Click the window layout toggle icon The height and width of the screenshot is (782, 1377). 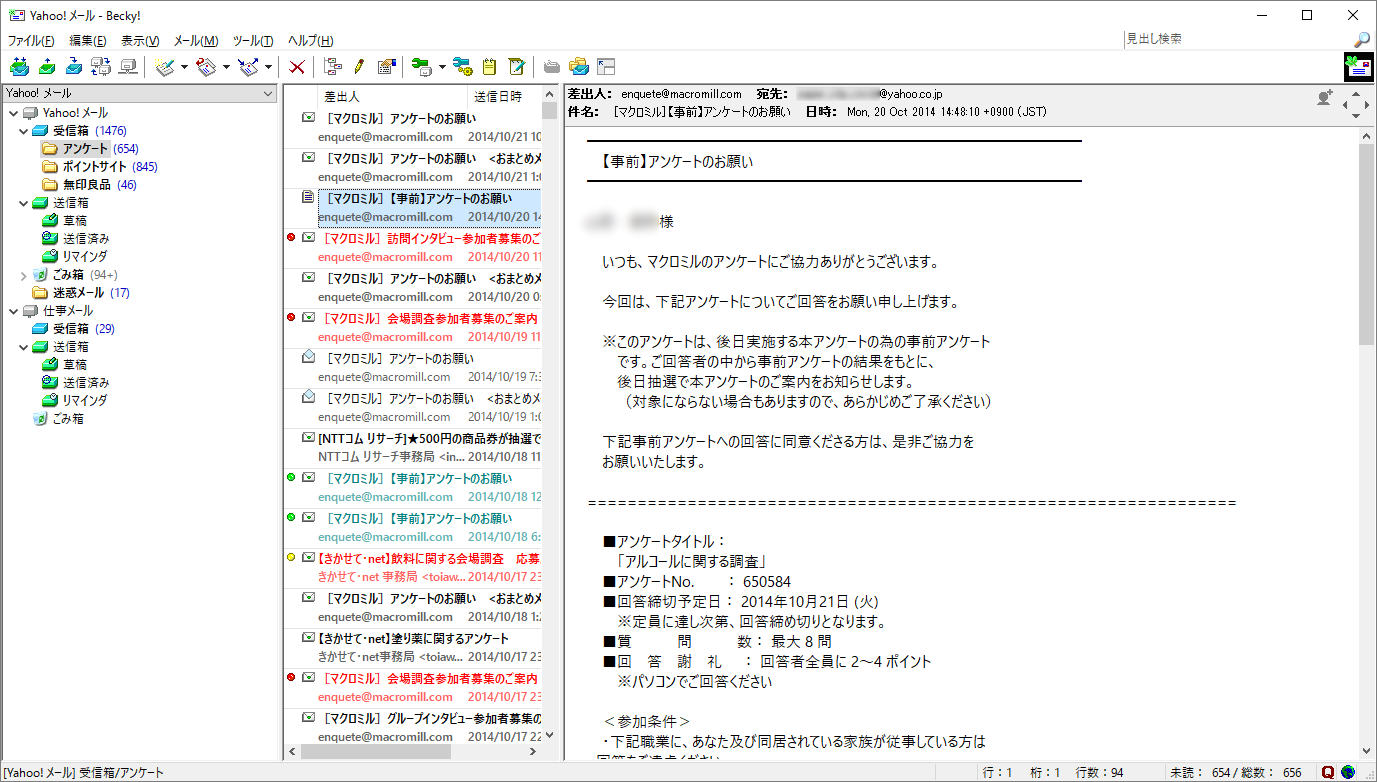[x=606, y=67]
